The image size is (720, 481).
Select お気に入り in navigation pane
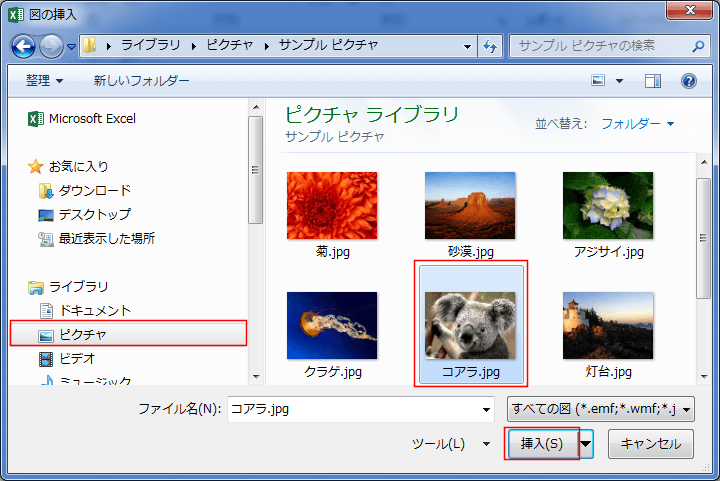coord(78,166)
